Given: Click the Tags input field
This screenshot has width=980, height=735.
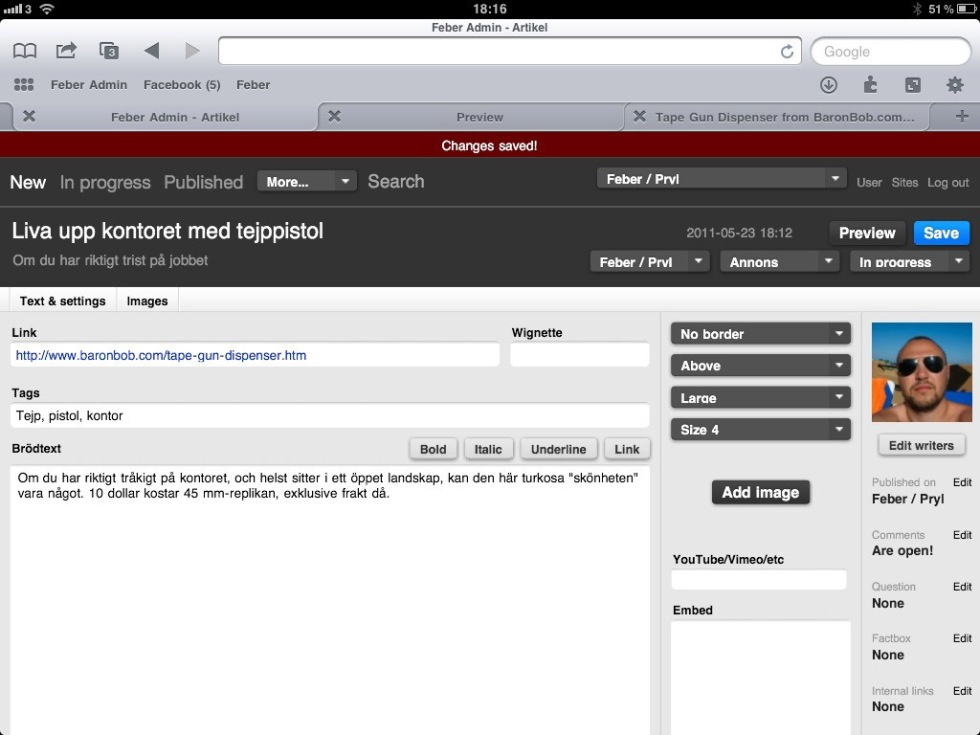Looking at the screenshot, I should tap(330, 415).
